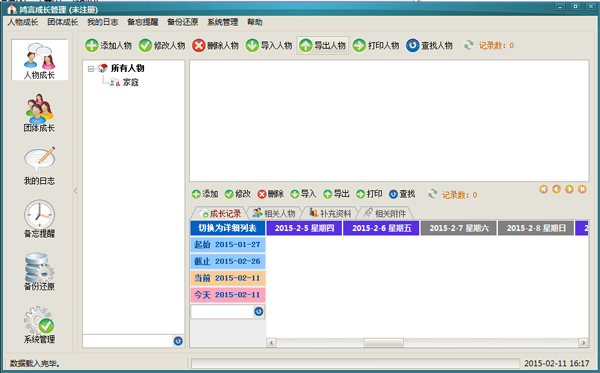Switch to 补充资料 tab
This screenshot has width=600, height=373.
[x=330, y=213]
